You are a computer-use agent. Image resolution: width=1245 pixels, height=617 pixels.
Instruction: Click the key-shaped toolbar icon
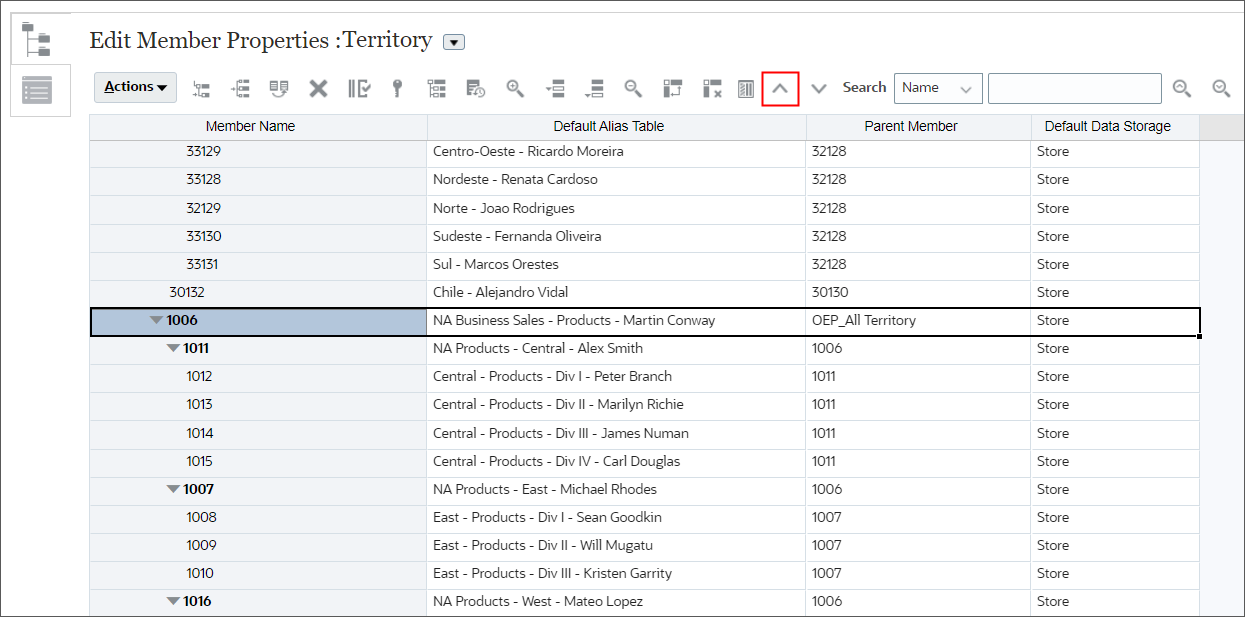[397, 88]
